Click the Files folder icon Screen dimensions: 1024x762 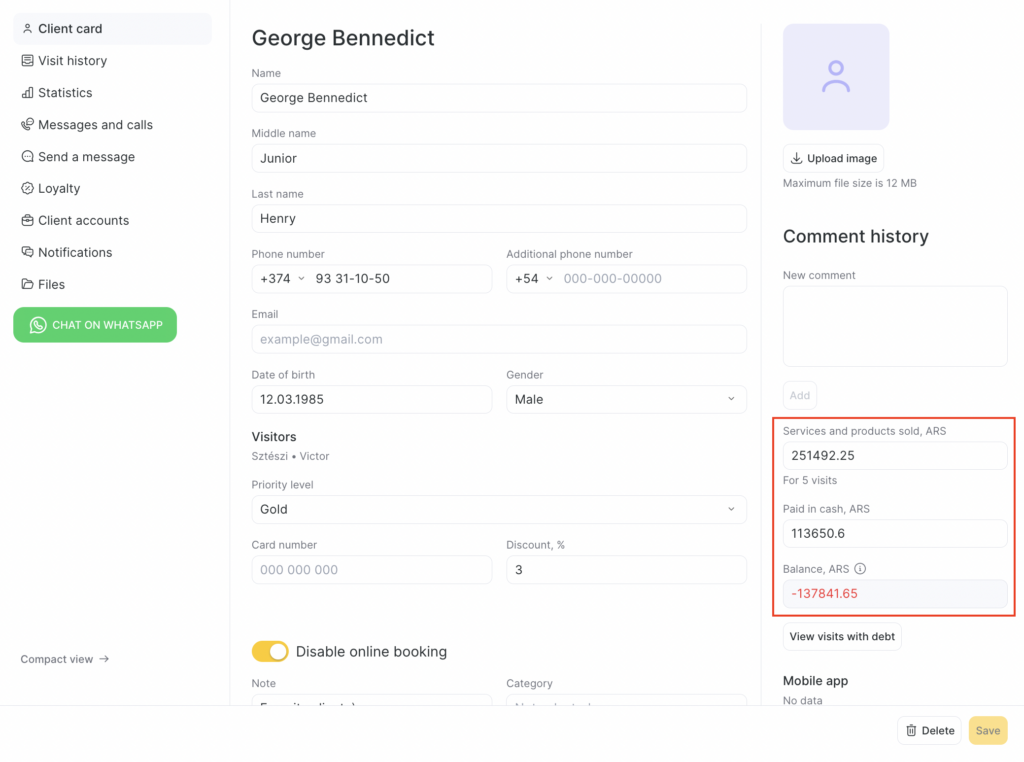(28, 285)
